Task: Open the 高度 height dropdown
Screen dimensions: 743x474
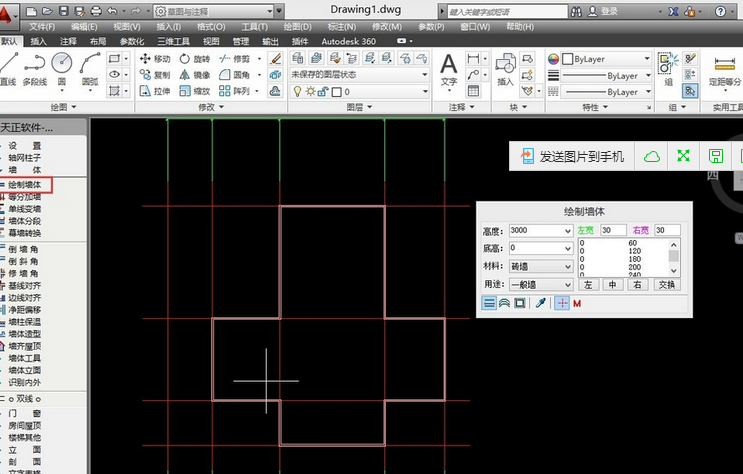Action: point(568,231)
